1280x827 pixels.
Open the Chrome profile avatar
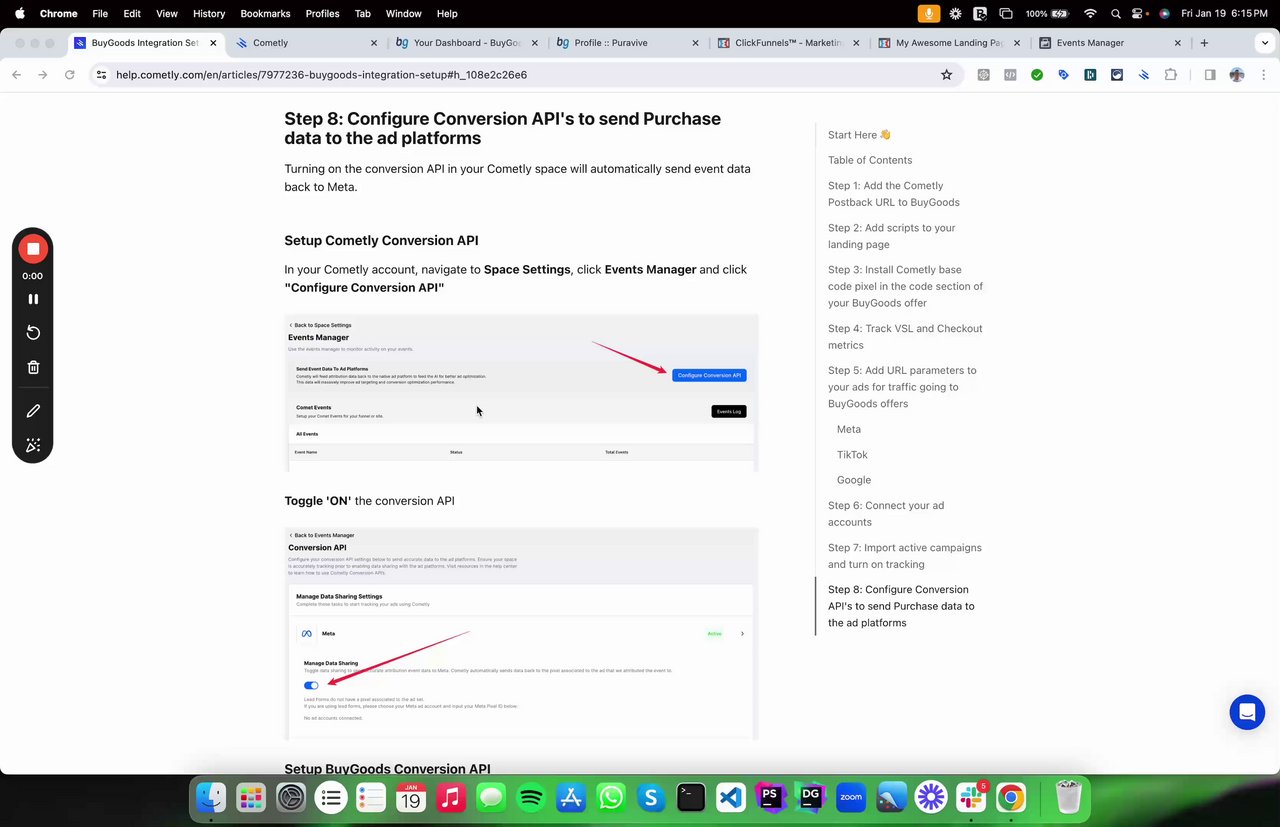click(x=1237, y=74)
